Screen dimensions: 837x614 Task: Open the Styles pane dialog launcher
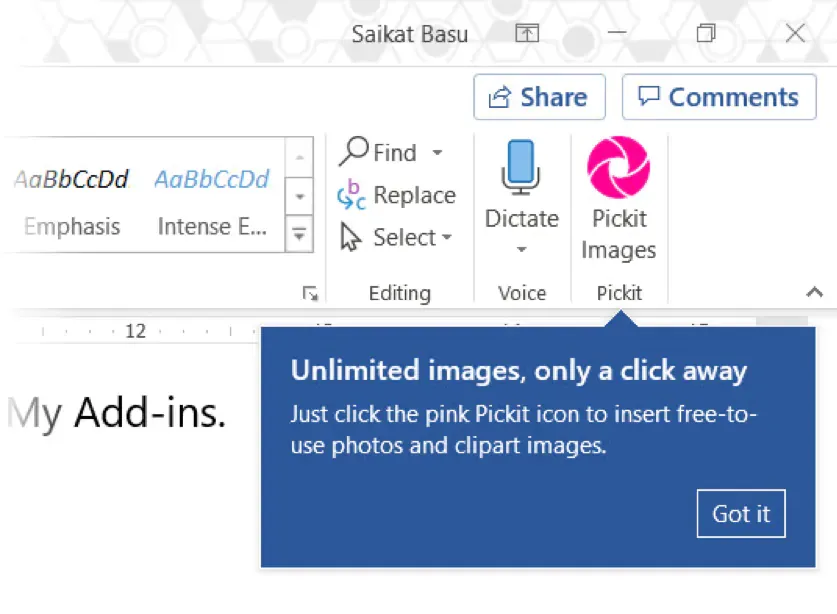310,293
